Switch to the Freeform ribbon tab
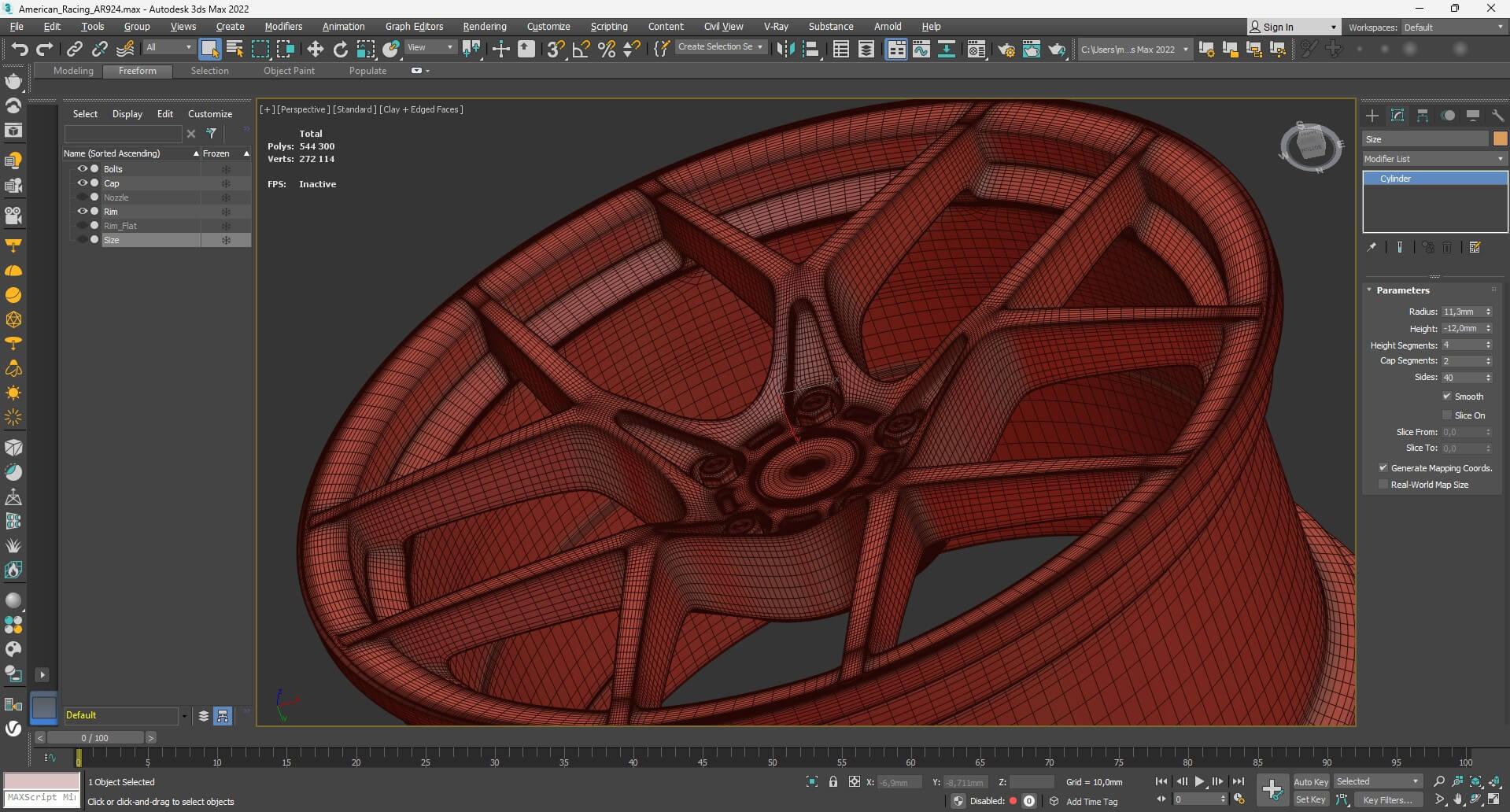Viewport: 1510px width, 812px height. [x=138, y=71]
